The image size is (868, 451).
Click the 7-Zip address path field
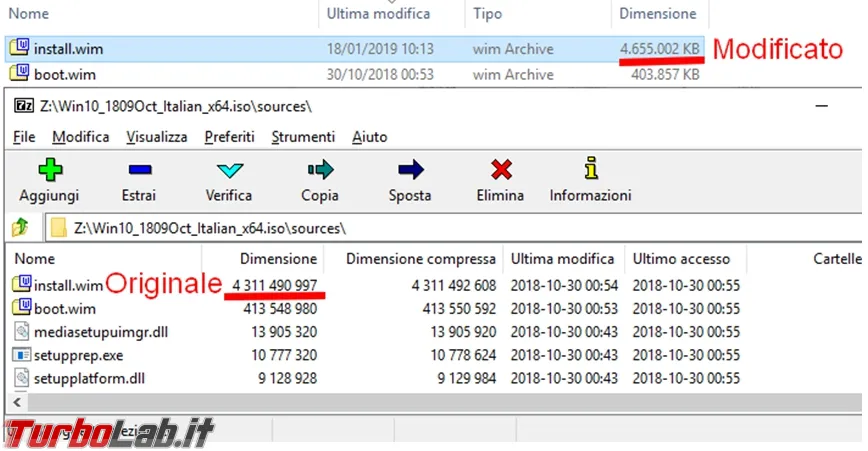pos(454,228)
